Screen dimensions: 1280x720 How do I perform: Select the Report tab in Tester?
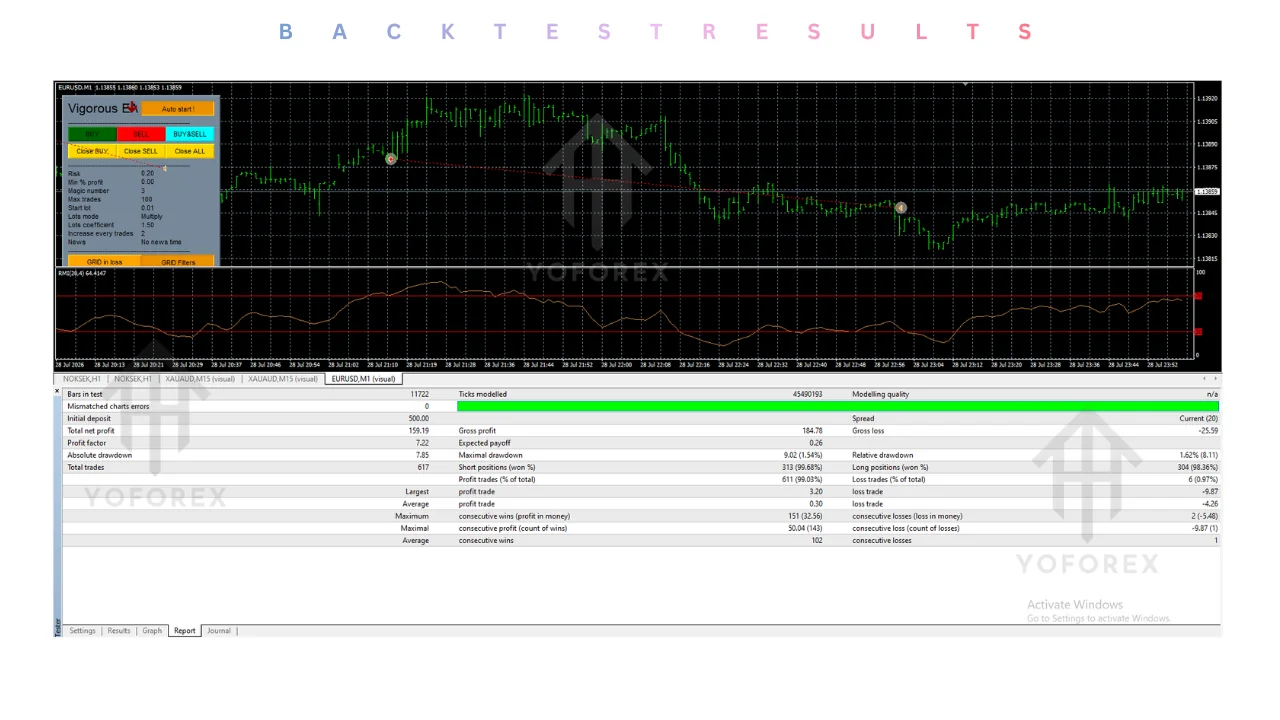185,631
